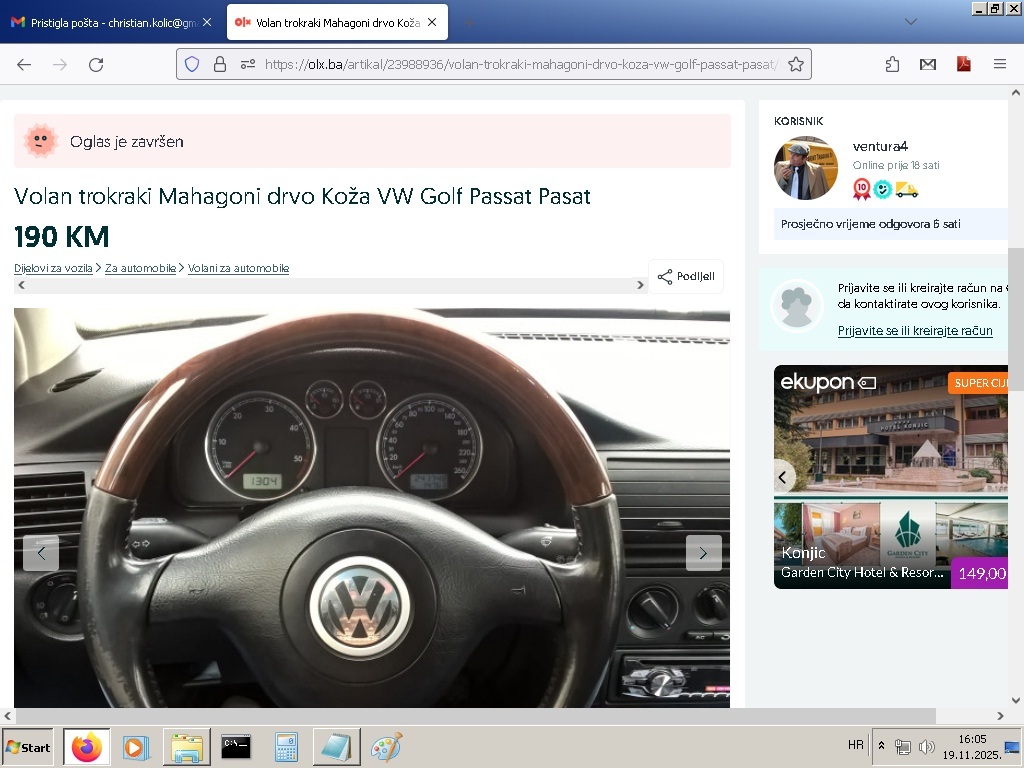Image resolution: width=1024 pixels, height=768 pixels.
Task: Open the ekupon Garden City Hotel ad
Action: point(891,477)
